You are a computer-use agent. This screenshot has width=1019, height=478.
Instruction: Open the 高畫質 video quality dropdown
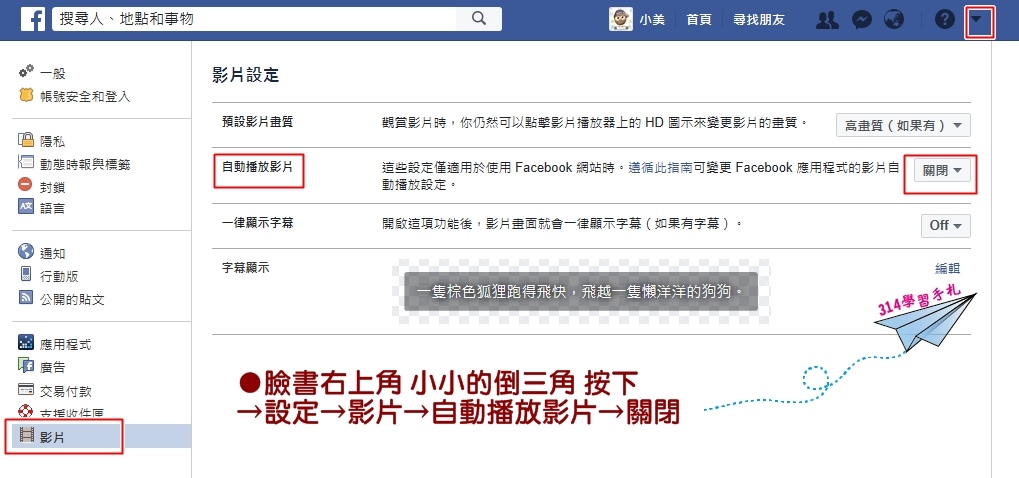[x=903, y=125]
